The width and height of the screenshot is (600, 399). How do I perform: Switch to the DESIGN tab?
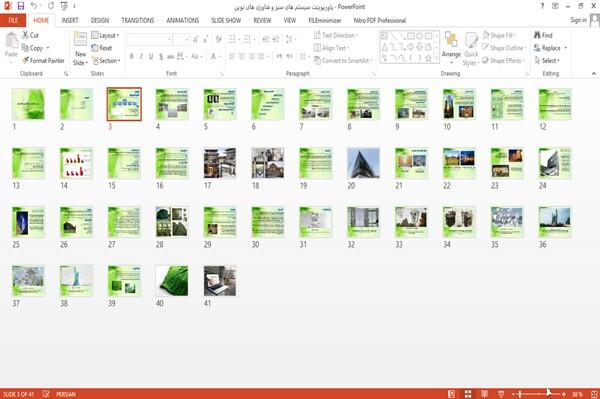click(x=100, y=20)
